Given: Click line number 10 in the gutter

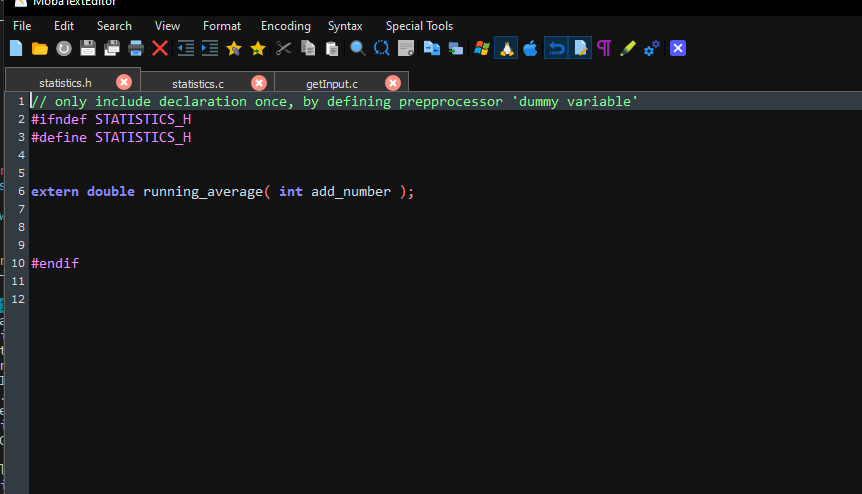Looking at the screenshot, I should (18, 263).
